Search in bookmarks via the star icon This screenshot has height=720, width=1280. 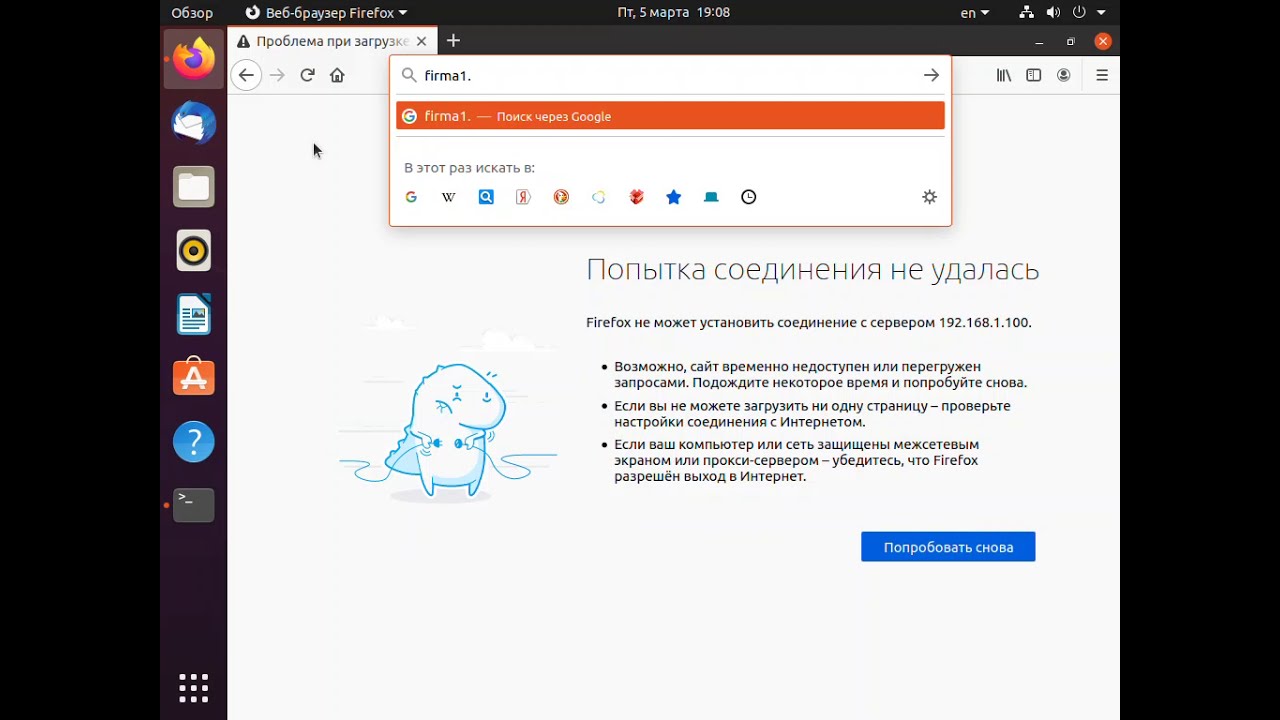click(x=673, y=197)
